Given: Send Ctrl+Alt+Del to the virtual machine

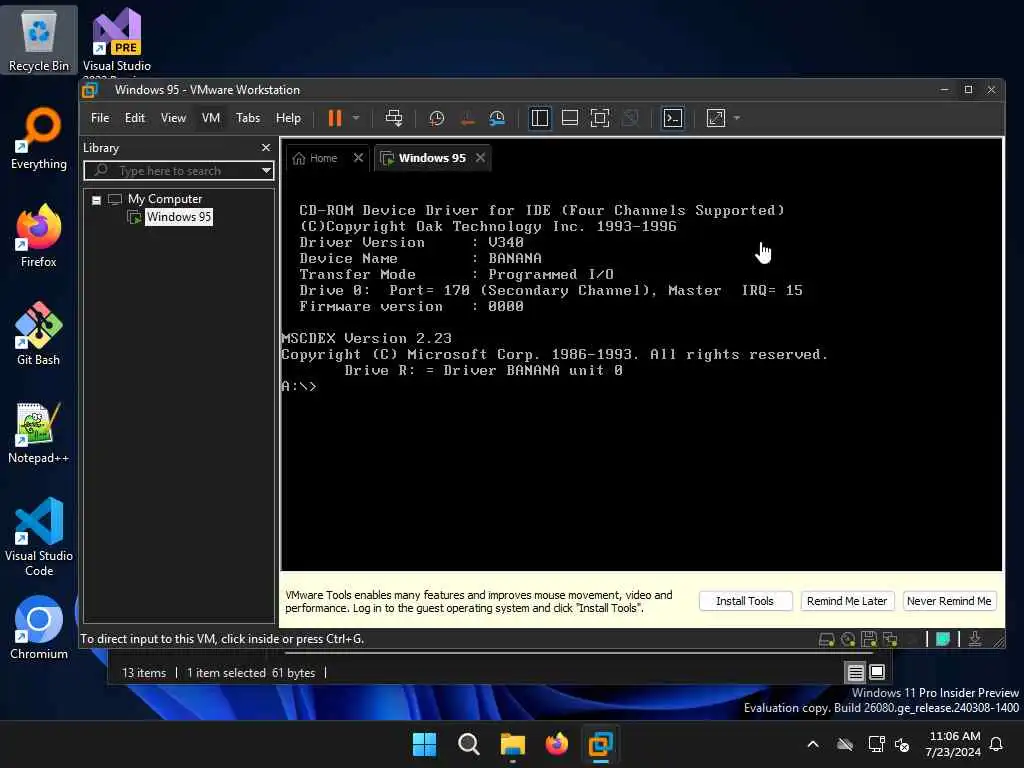Looking at the screenshot, I should click(x=394, y=118).
